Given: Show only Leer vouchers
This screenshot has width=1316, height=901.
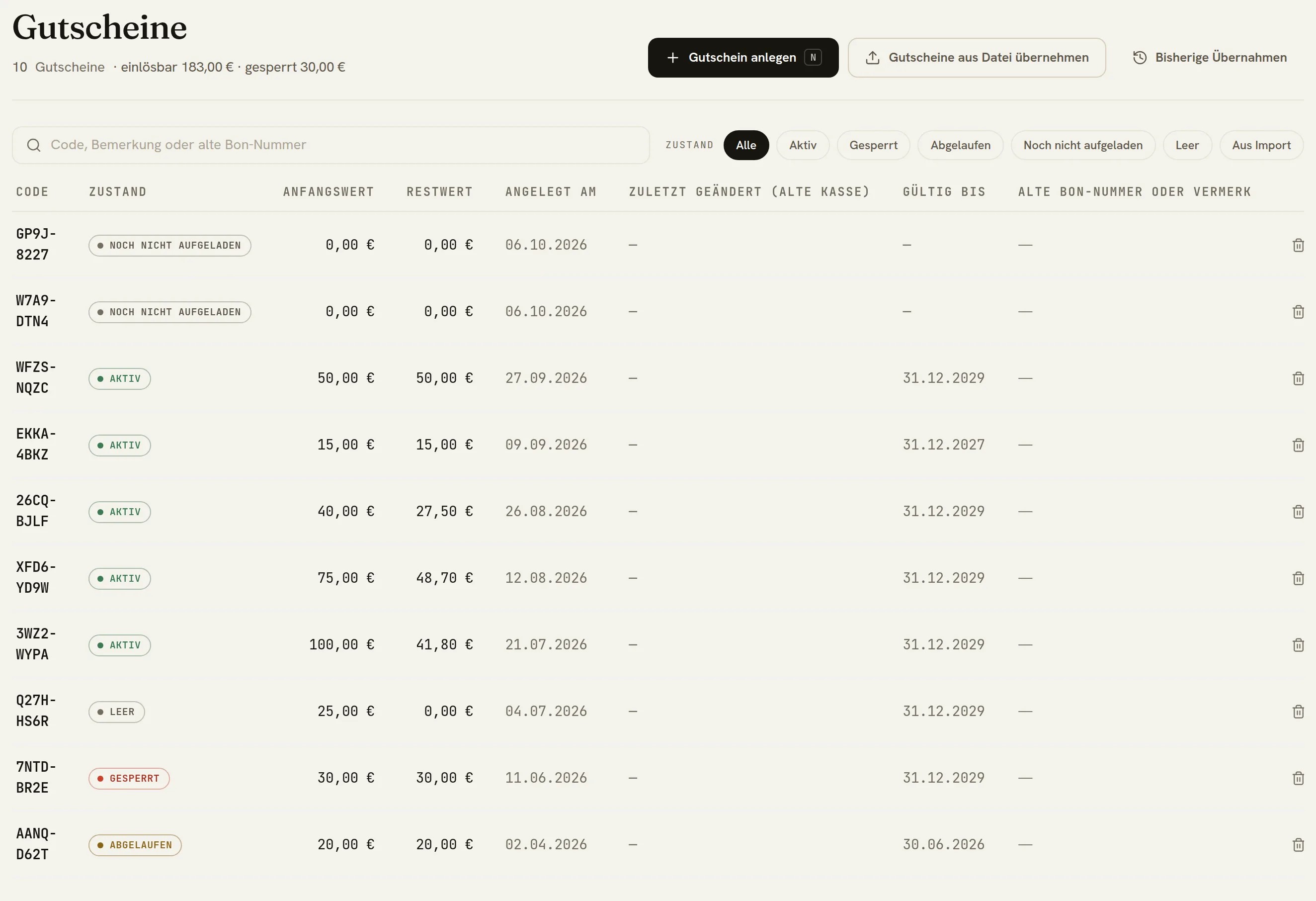Looking at the screenshot, I should 1187,145.
